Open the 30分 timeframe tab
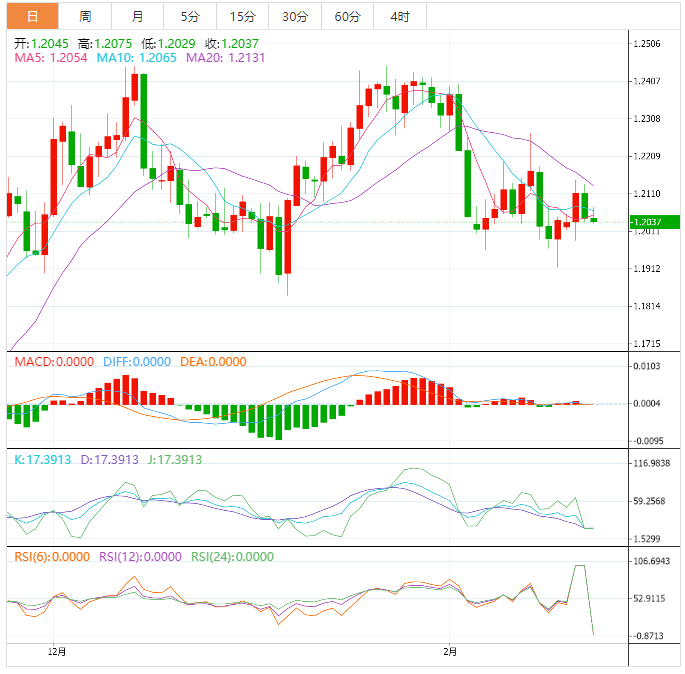The height and width of the screenshot is (674, 685). pyautogui.click(x=295, y=16)
